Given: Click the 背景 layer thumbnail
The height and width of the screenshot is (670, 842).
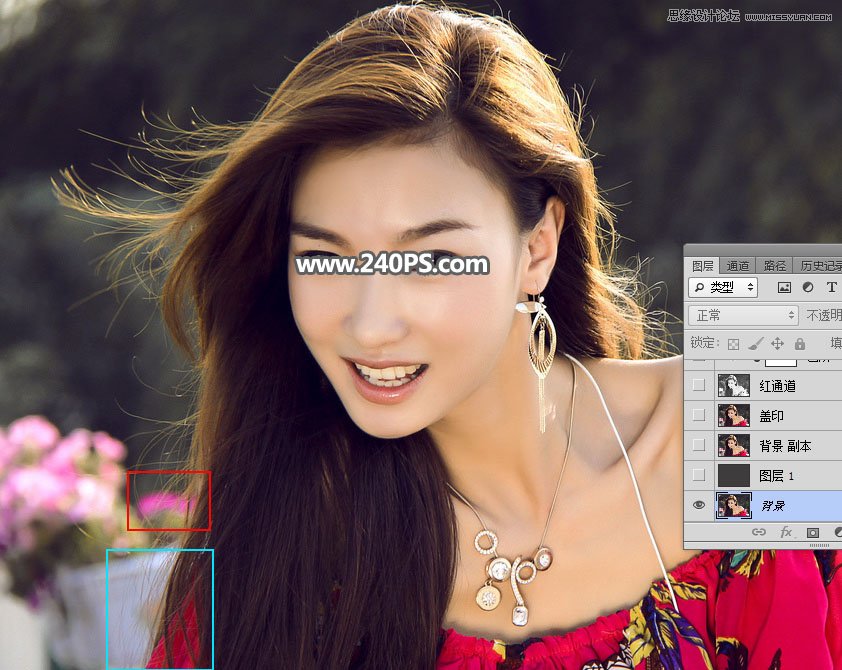Looking at the screenshot, I should point(734,506).
